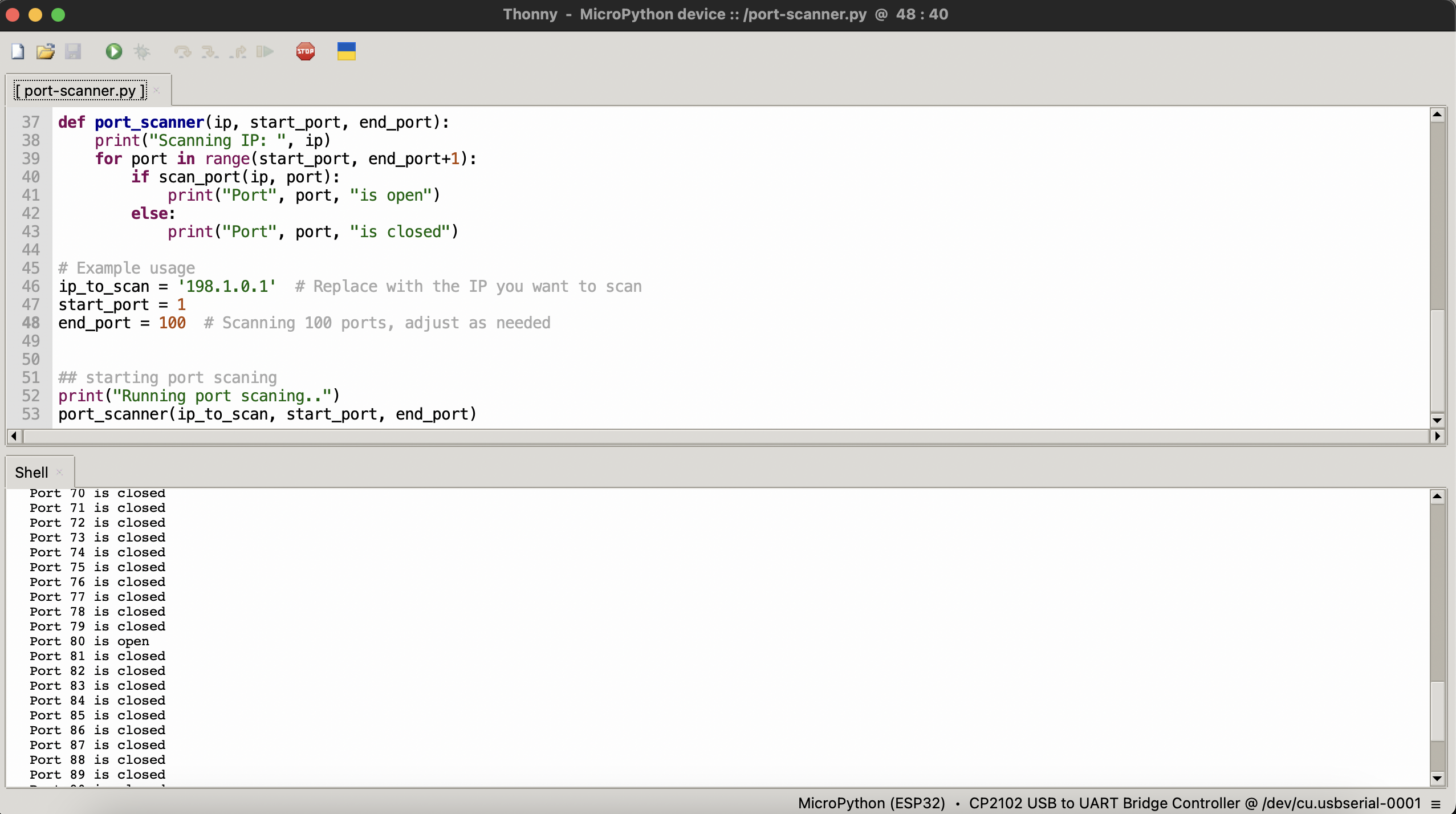This screenshot has height=814, width=1456.
Task: Create a new file
Action: tap(17, 51)
